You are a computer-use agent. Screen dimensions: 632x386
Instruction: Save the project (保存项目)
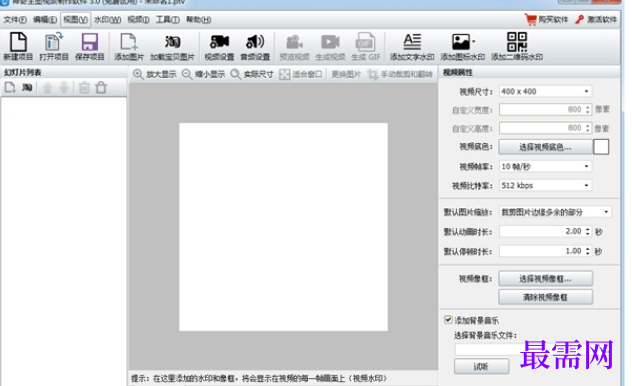[89, 46]
